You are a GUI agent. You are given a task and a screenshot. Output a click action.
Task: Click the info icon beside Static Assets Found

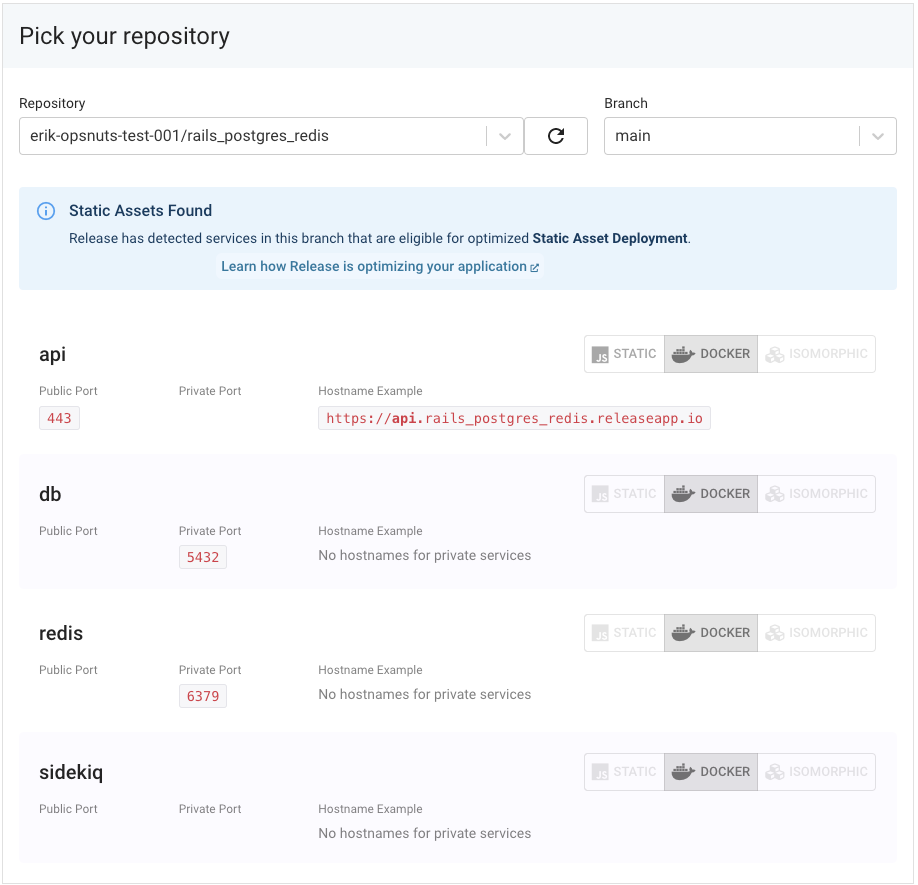tap(46, 211)
